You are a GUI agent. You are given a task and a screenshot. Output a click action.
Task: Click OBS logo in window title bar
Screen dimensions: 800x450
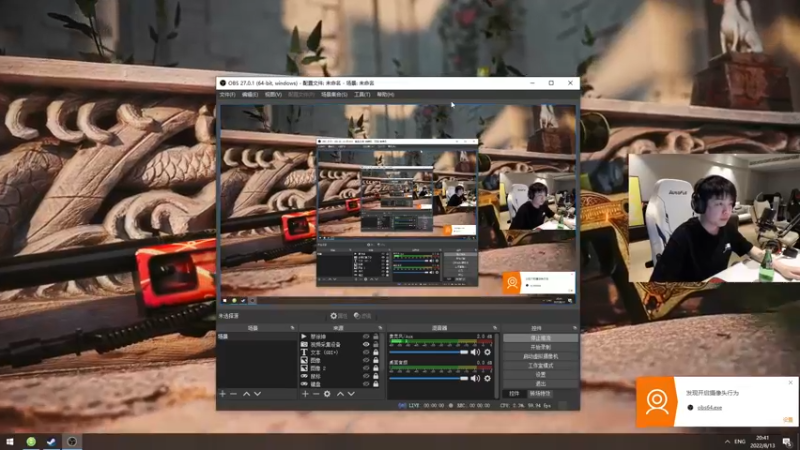coord(223,83)
